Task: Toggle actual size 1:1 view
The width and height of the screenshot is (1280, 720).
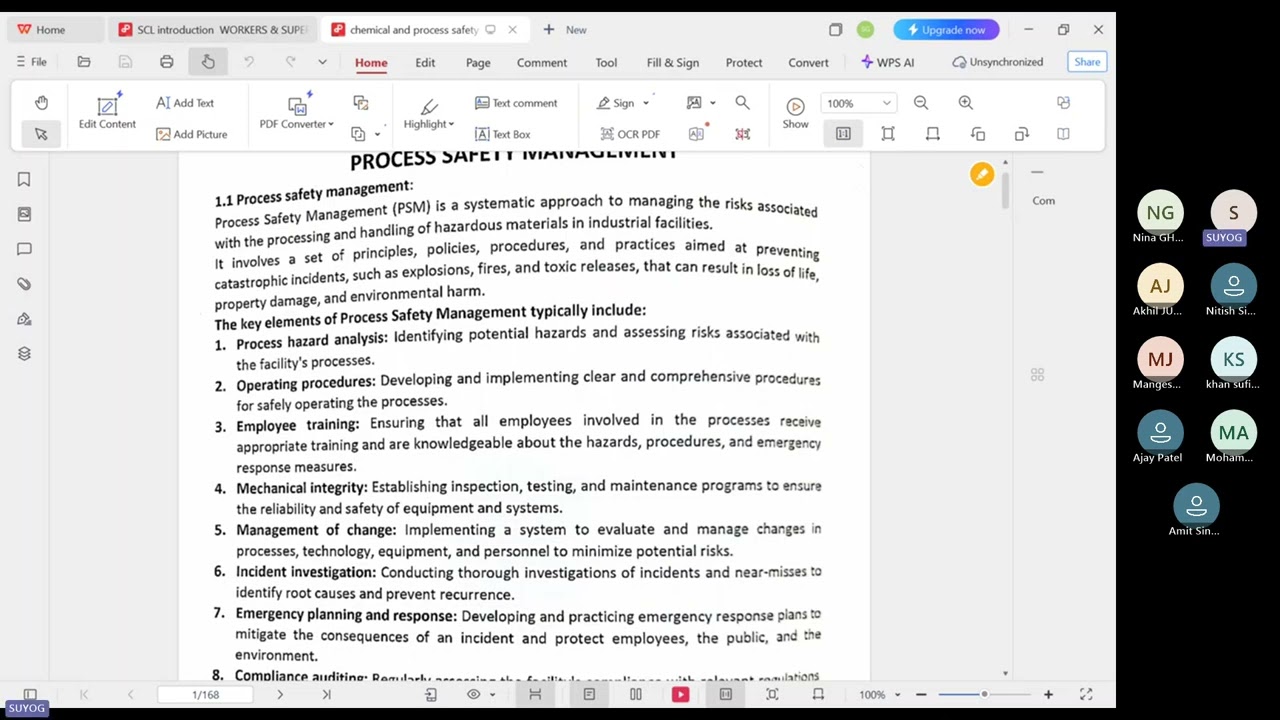Action: pos(843,134)
